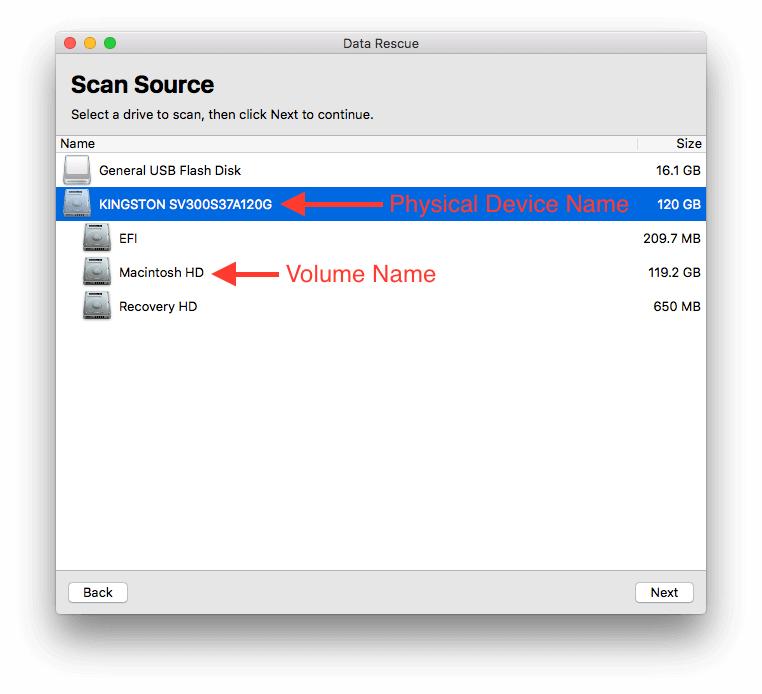Sort by the Name column header
This screenshot has height=694, width=762.
[x=346, y=143]
